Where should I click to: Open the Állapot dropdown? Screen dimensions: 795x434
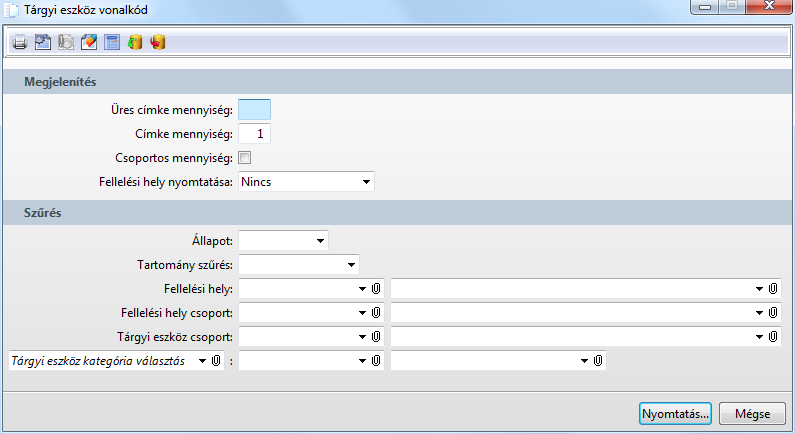pyautogui.click(x=283, y=240)
